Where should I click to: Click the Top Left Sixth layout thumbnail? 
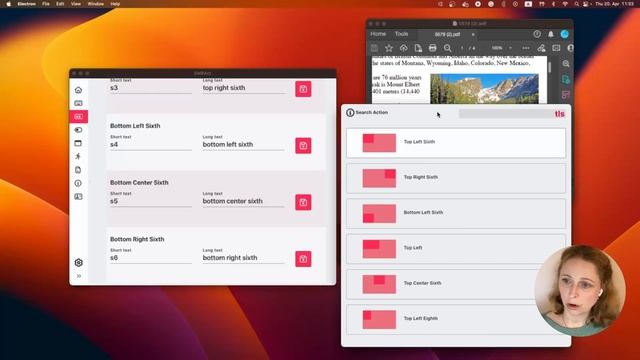pos(379,143)
